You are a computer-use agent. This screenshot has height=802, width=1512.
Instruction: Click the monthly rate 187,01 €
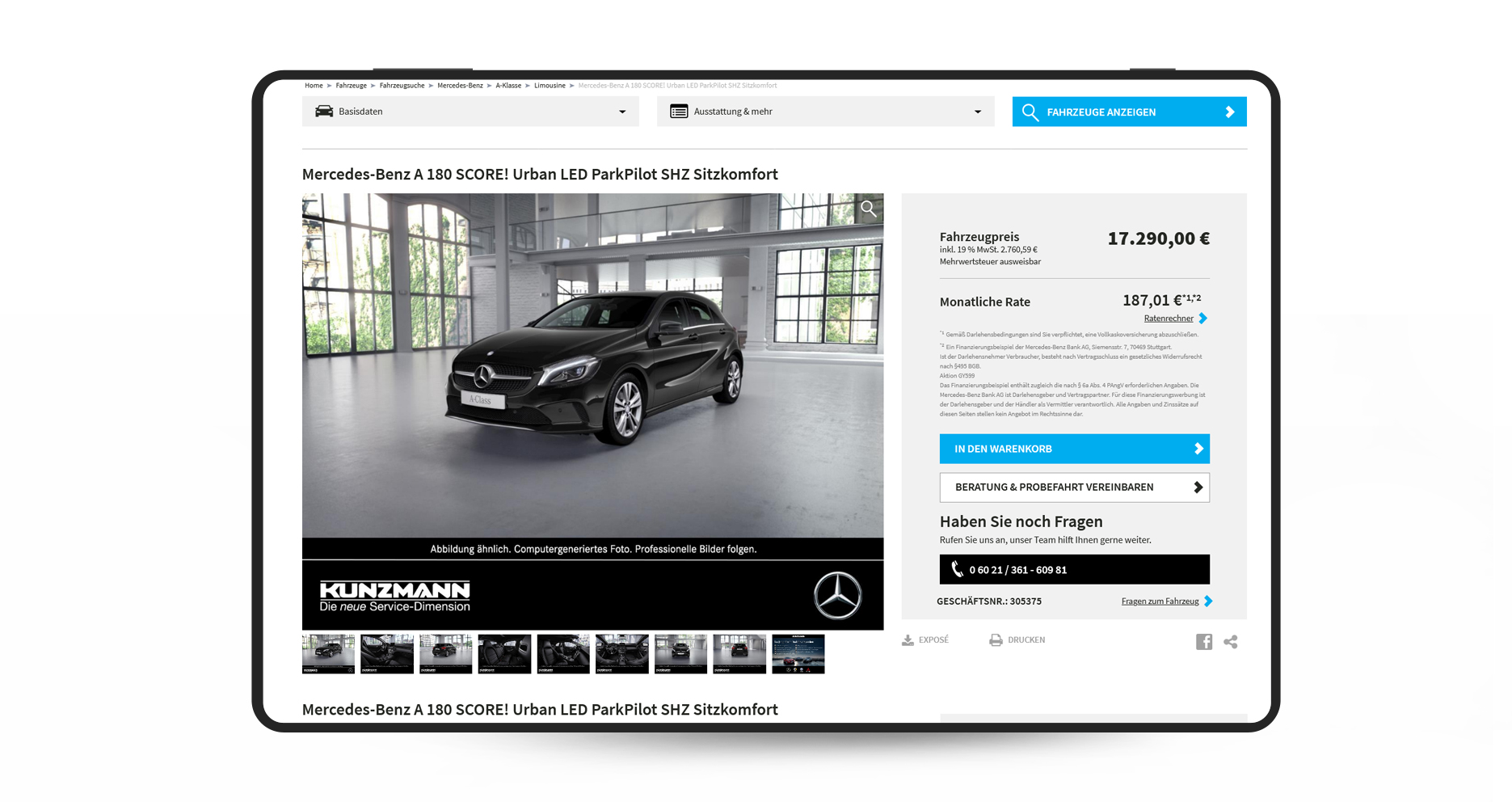tap(1152, 301)
